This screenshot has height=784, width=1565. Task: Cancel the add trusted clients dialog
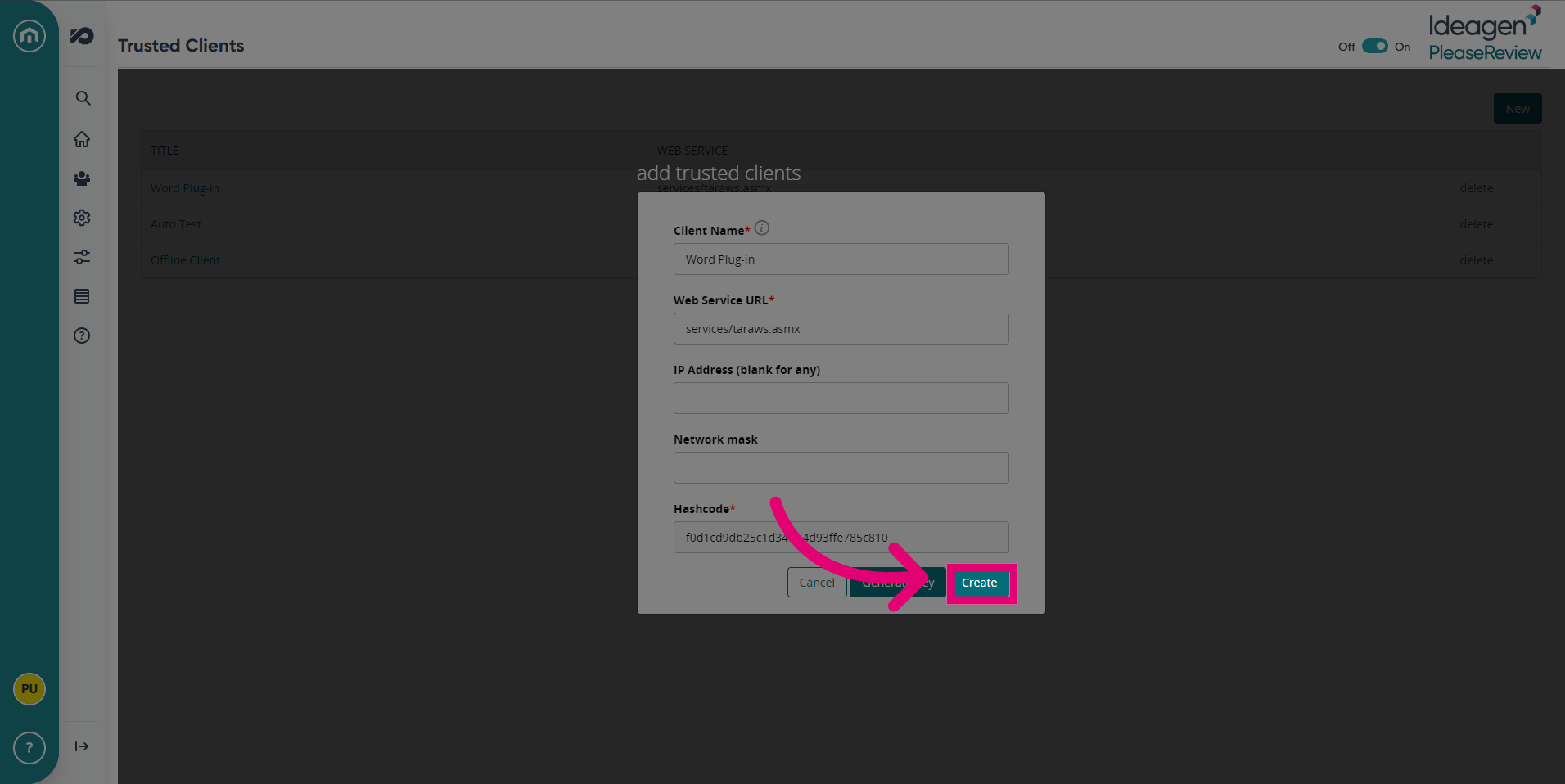click(x=817, y=583)
